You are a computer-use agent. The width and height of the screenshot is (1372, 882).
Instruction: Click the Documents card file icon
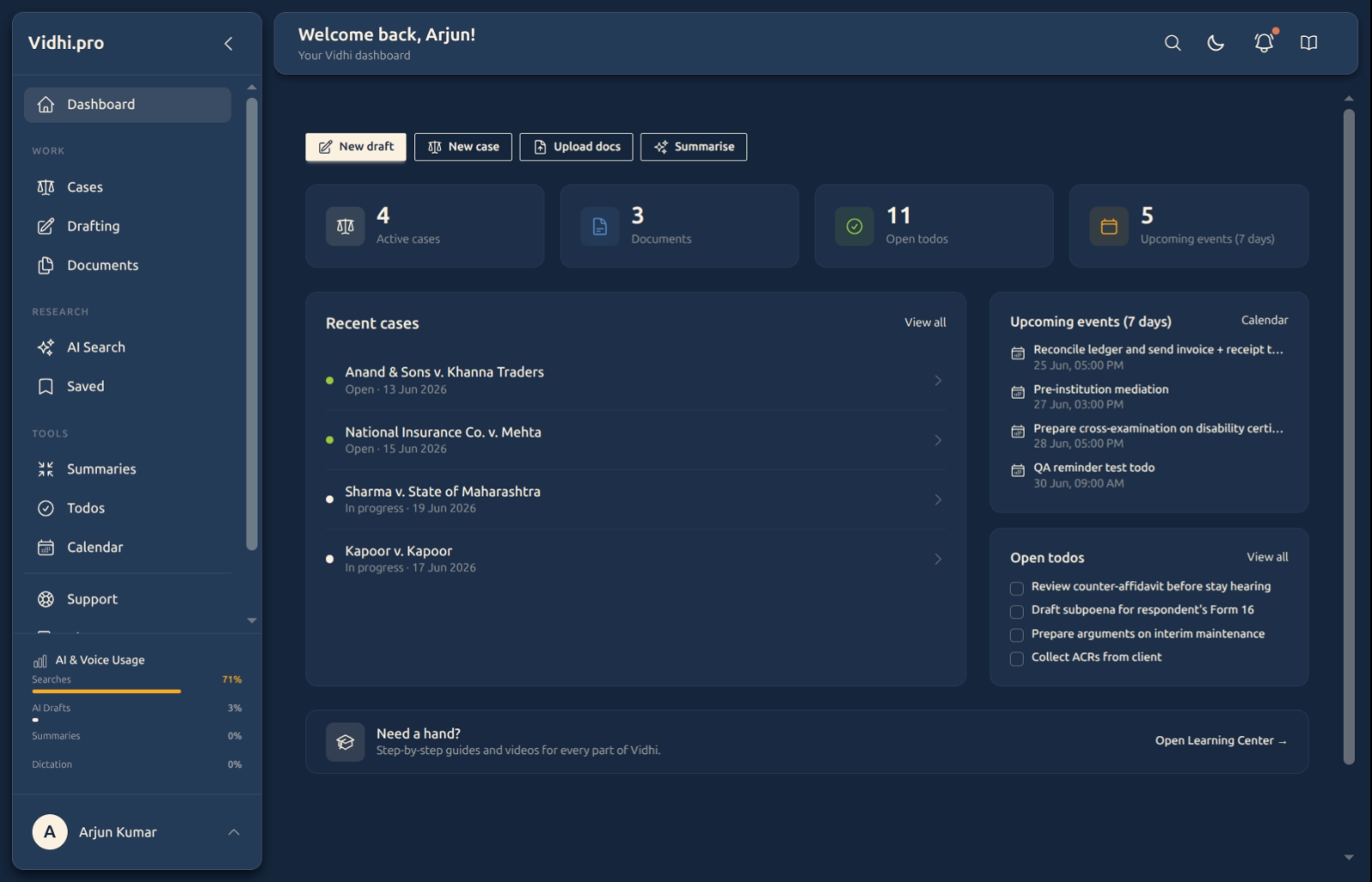[x=599, y=227]
